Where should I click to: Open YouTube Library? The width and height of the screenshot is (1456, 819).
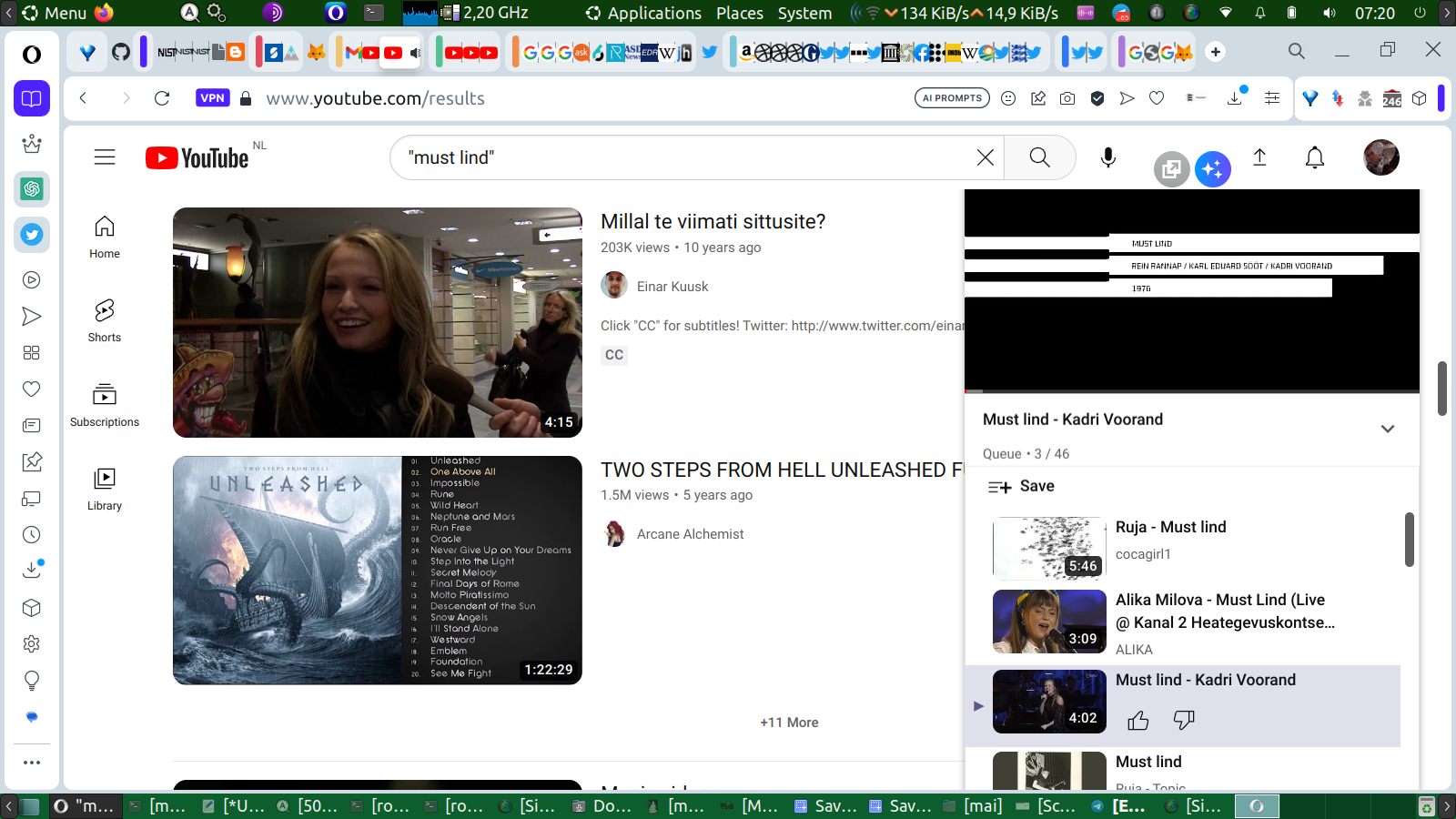coord(105,489)
